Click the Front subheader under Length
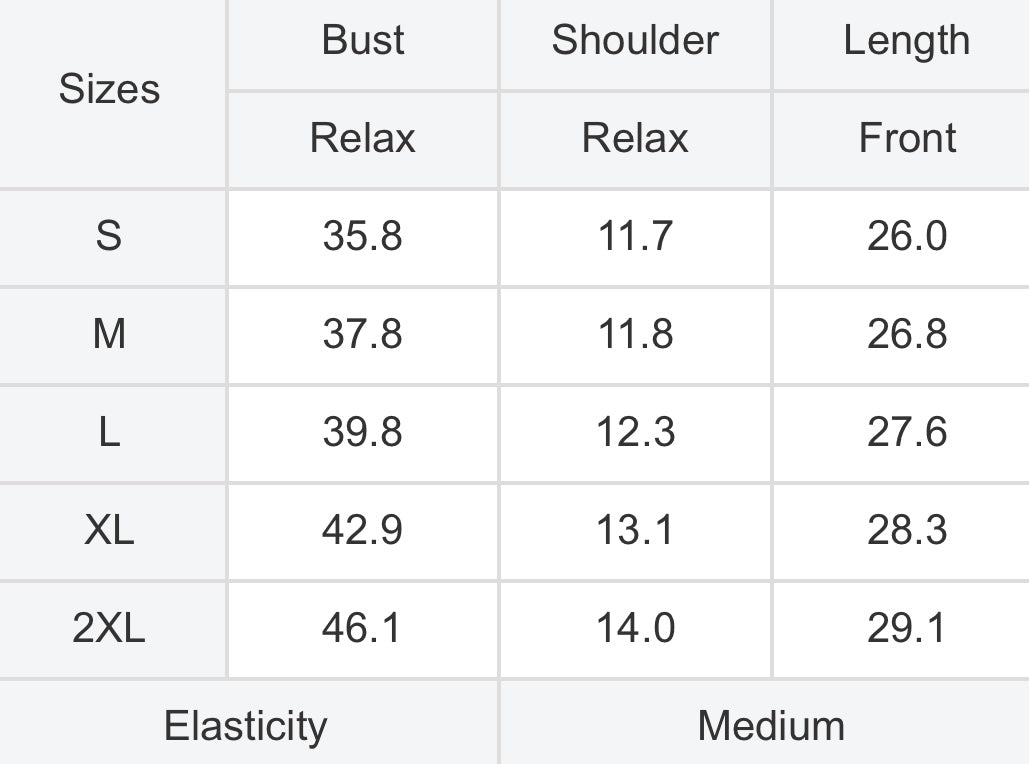The image size is (1029, 764). coord(906,138)
